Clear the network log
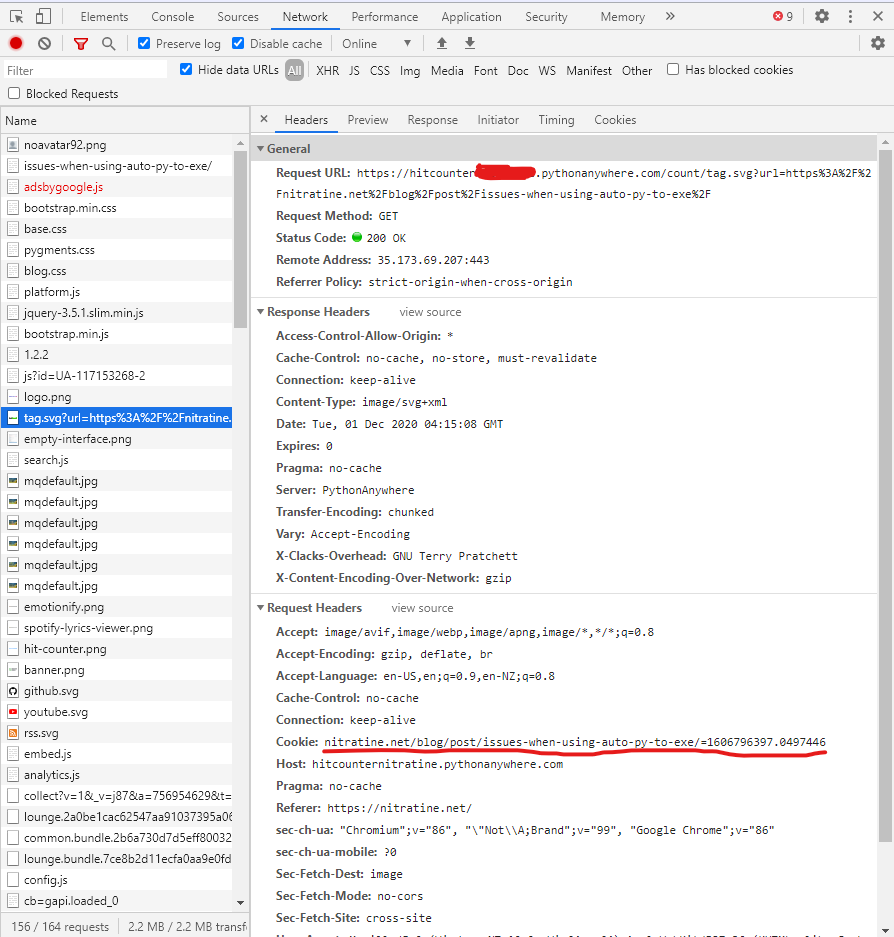 click(44, 43)
